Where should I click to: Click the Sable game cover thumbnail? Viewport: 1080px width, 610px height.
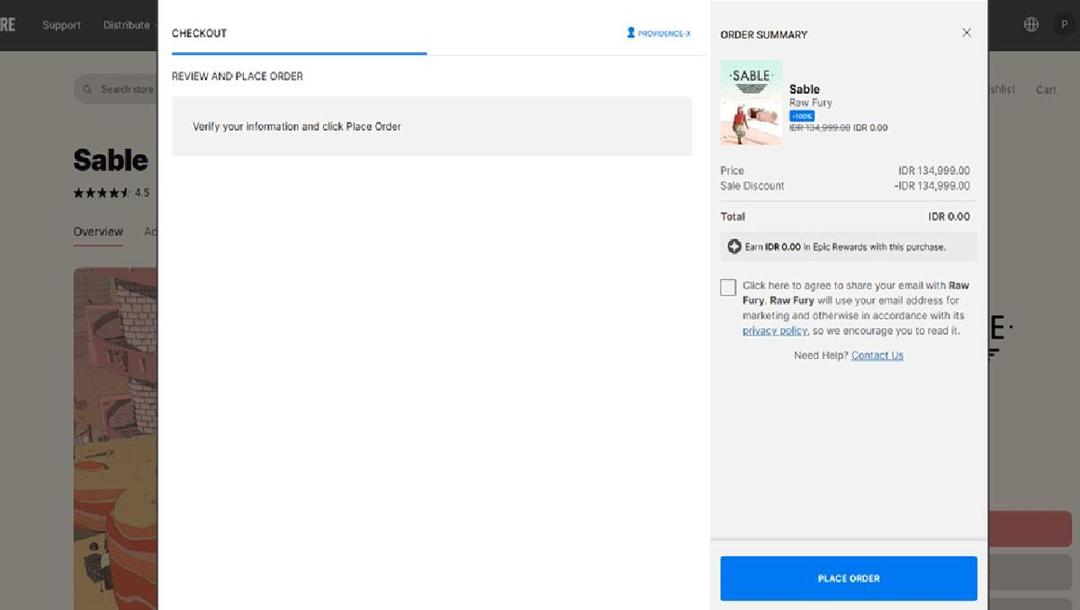click(x=751, y=103)
